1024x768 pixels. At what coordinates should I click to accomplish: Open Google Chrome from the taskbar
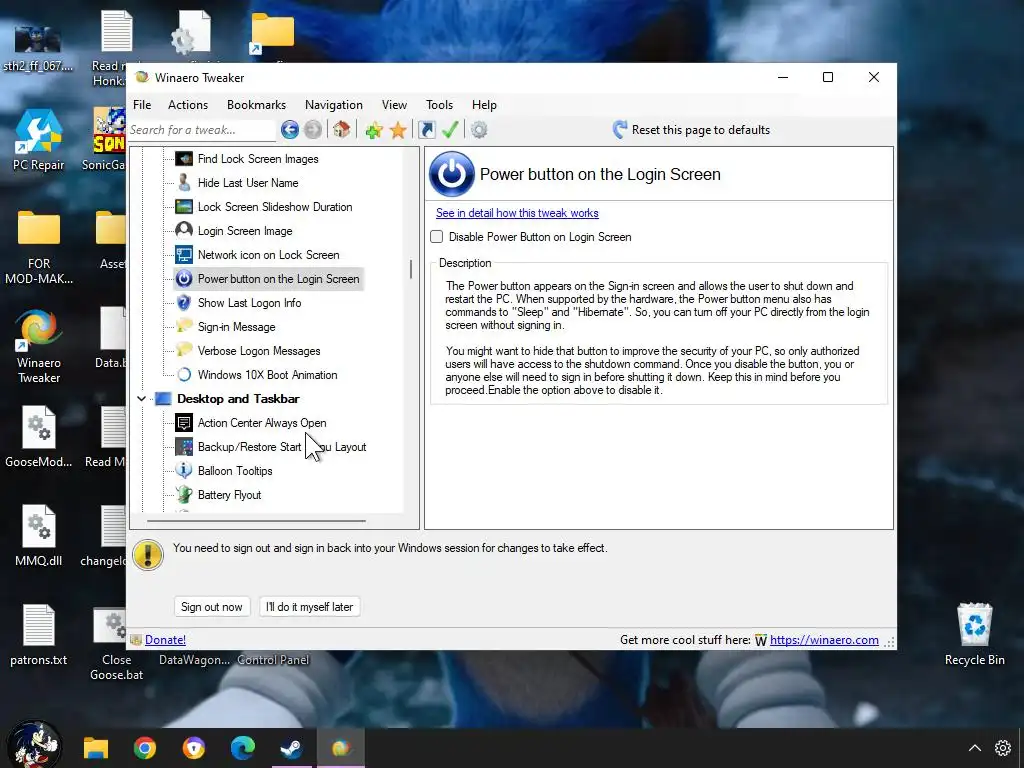pyautogui.click(x=145, y=748)
